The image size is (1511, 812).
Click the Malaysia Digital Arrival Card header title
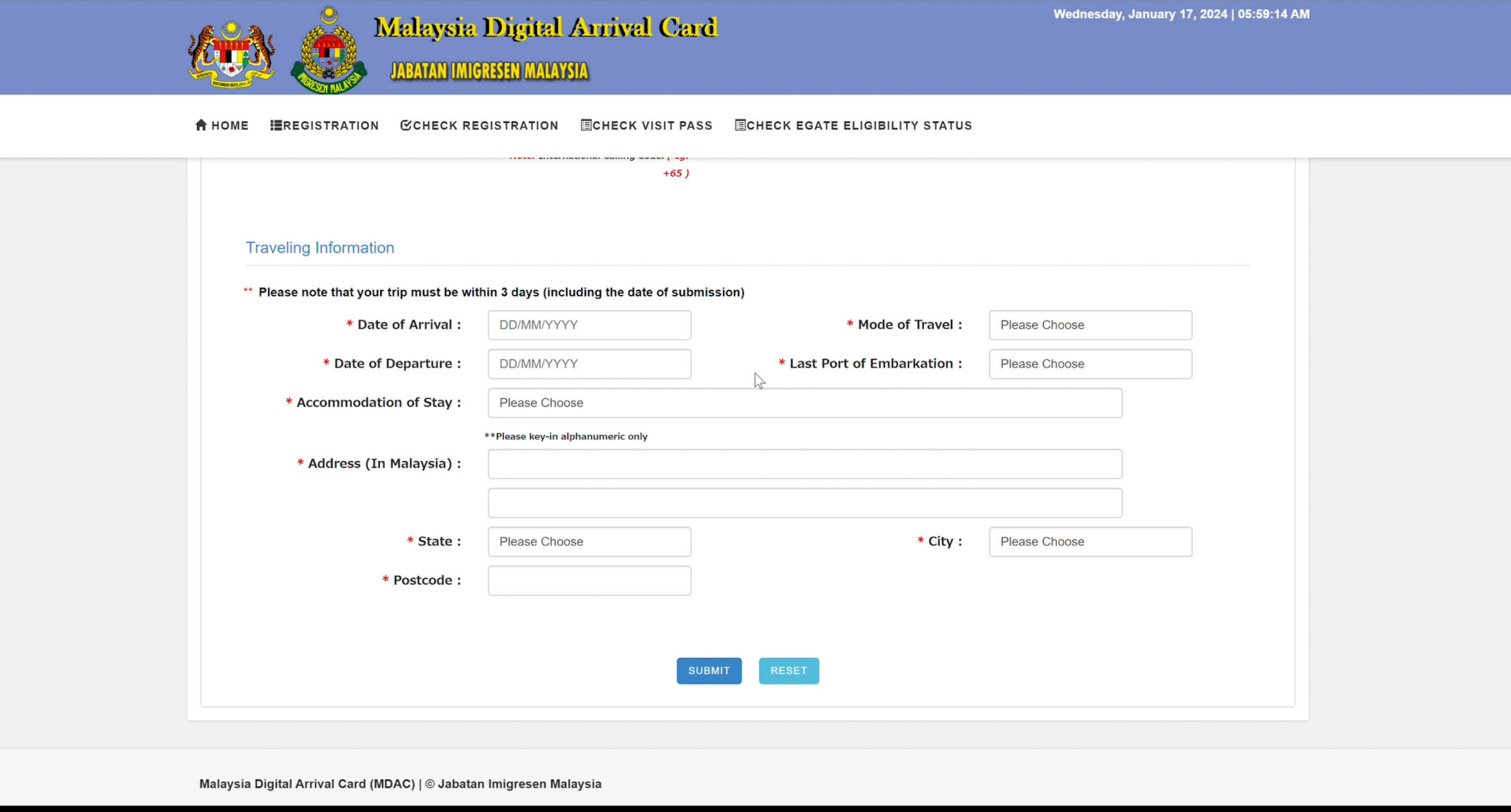[x=545, y=27]
